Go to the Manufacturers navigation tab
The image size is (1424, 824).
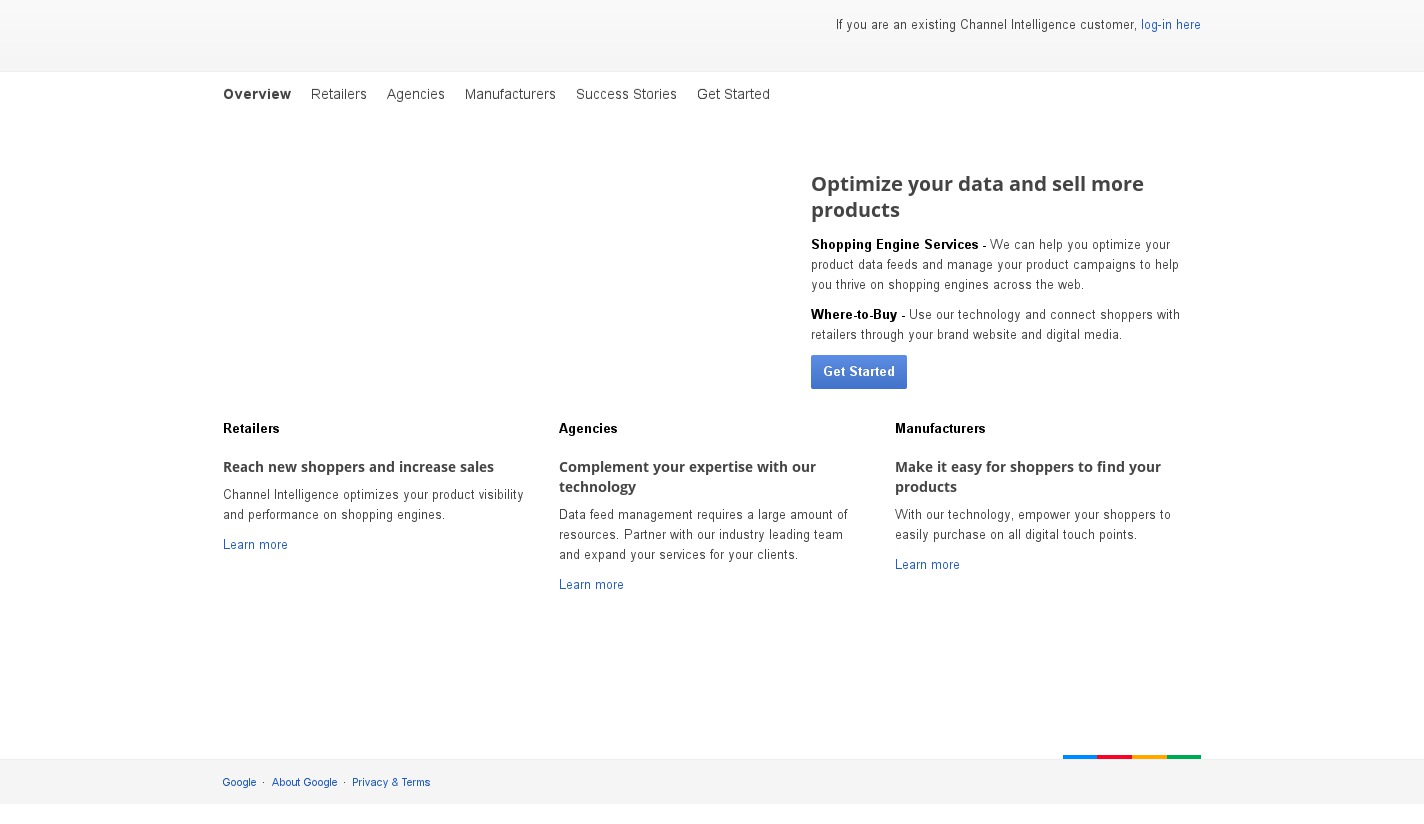tap(510, 94)
